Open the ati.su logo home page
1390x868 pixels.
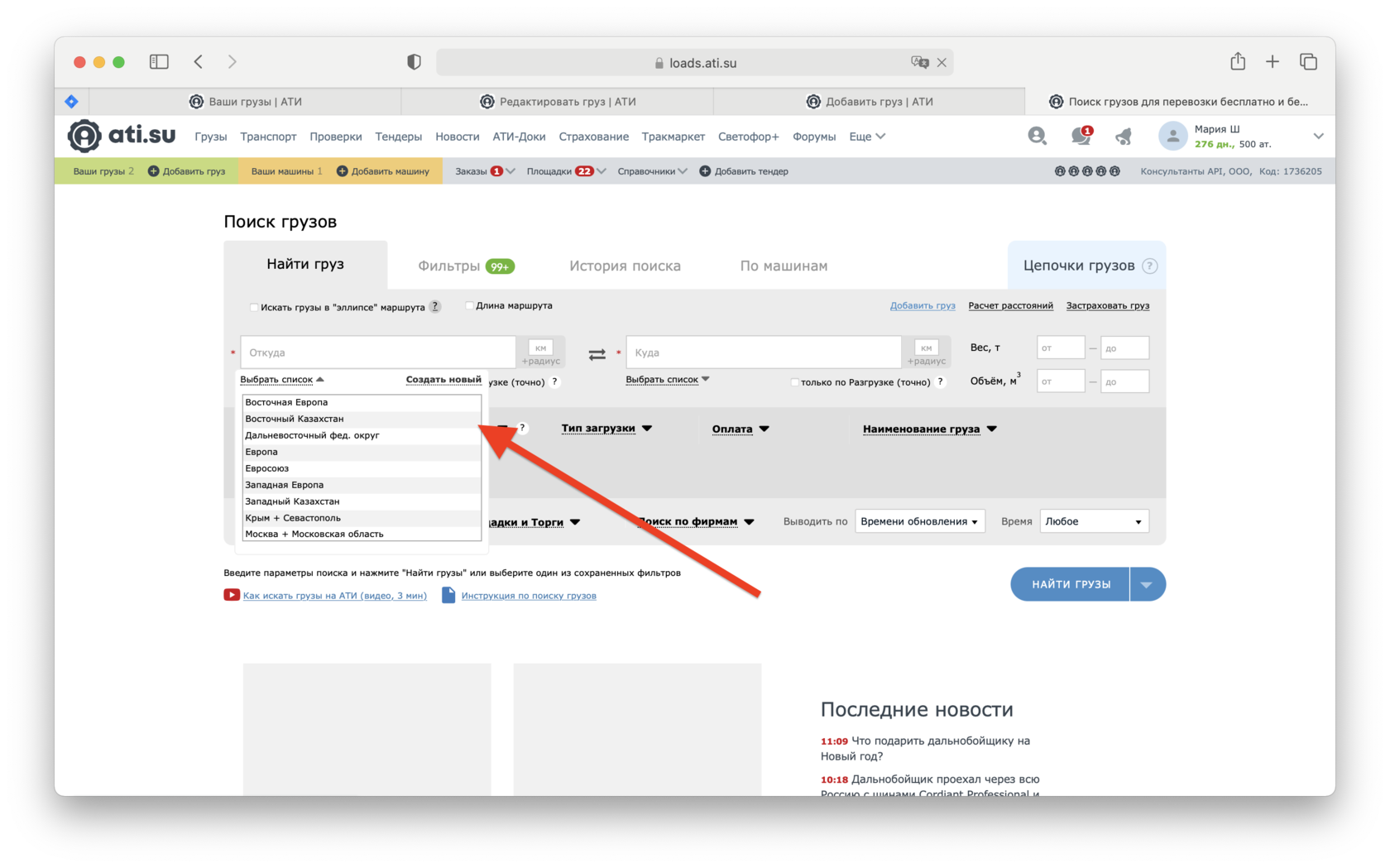coord(122,136)
